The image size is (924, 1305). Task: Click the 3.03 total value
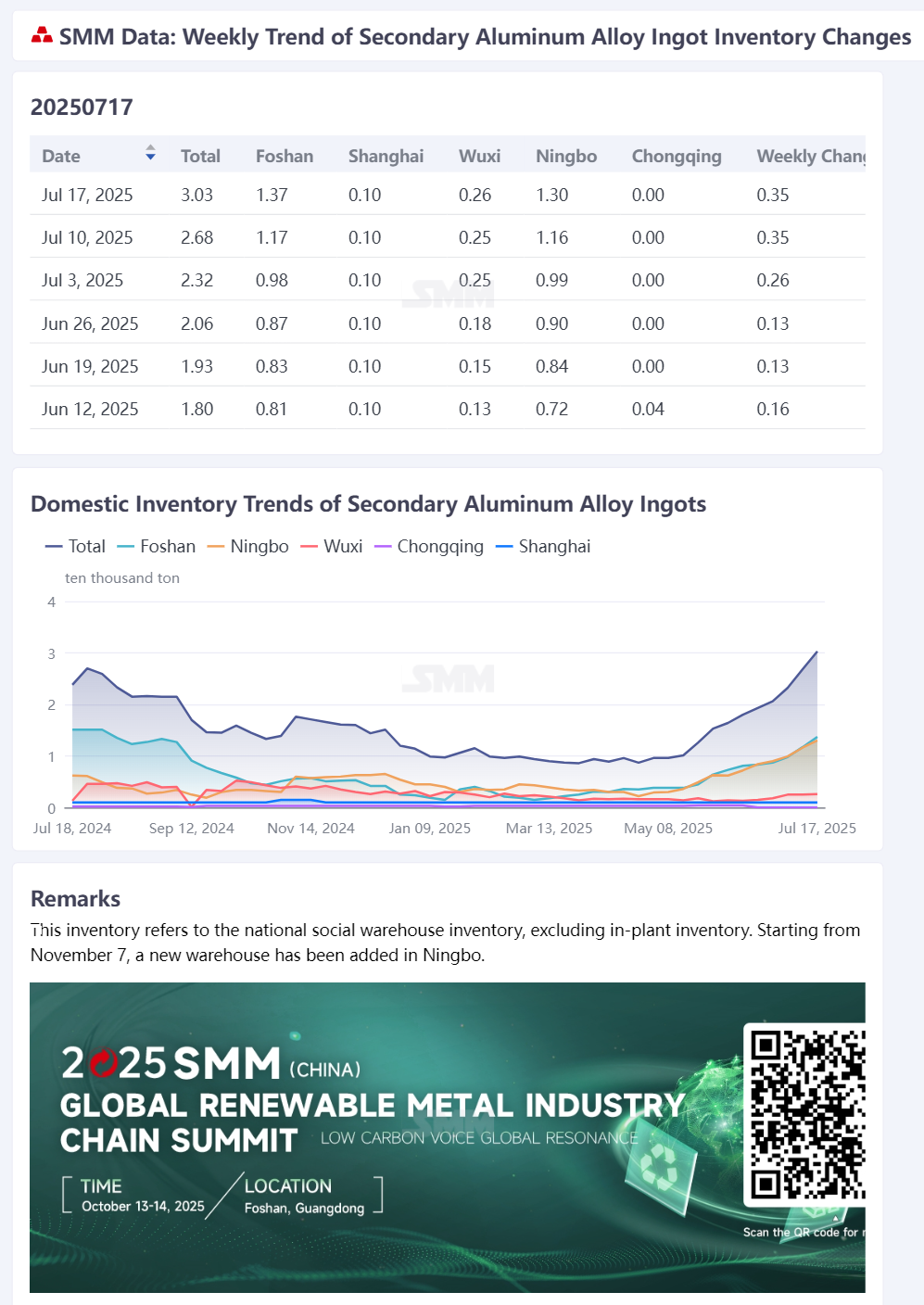pos(196,195)
